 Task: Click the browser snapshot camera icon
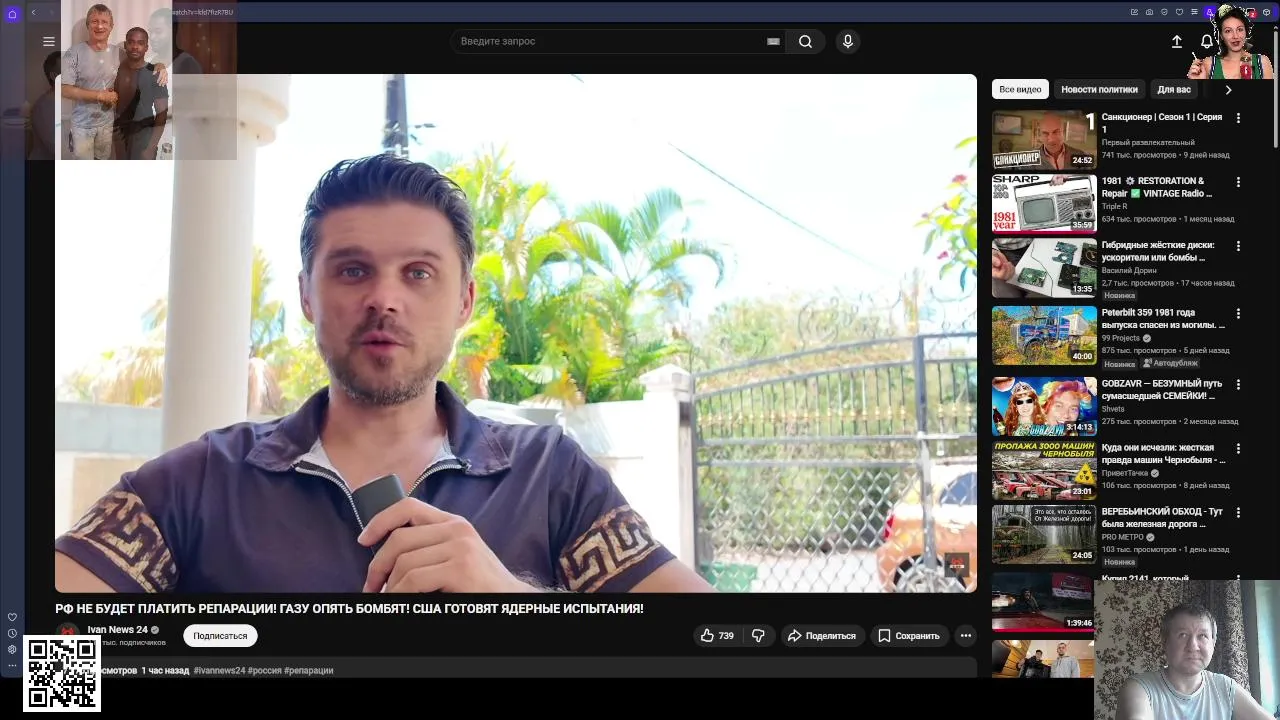coord(1149,12)
